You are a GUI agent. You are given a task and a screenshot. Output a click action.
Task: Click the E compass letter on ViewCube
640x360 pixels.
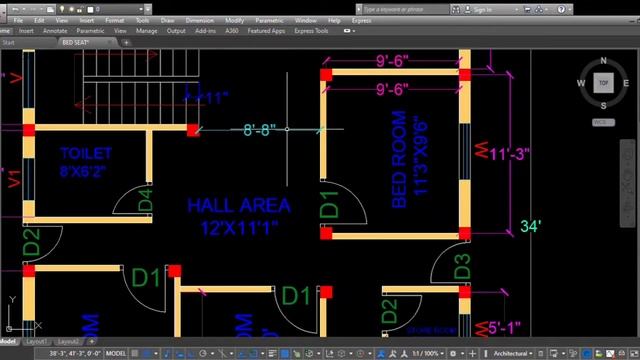click(626, 83)
